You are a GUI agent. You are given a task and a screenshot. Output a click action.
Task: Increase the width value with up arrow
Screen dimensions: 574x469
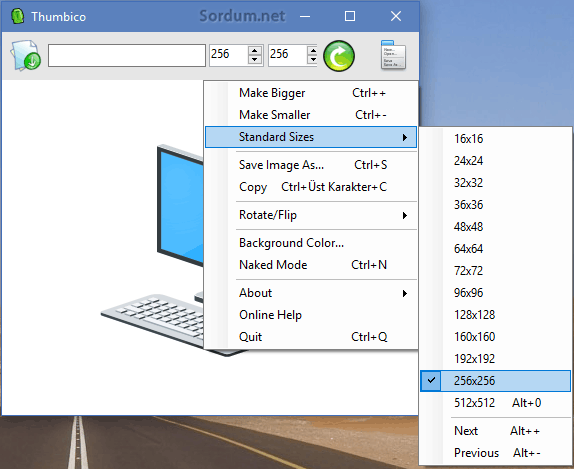(x=255, y=51)
